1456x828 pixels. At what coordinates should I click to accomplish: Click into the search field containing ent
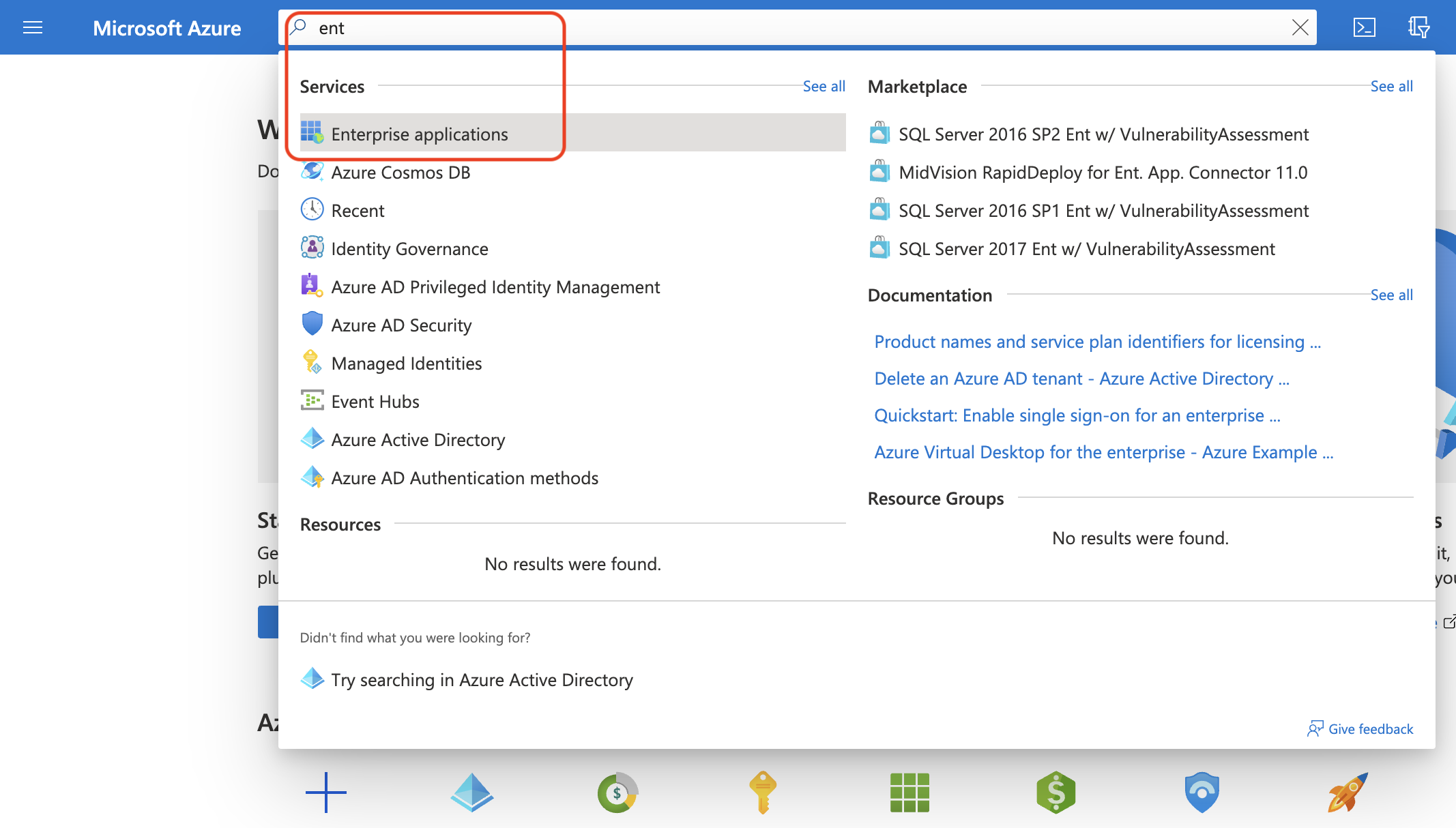point(797,27)
